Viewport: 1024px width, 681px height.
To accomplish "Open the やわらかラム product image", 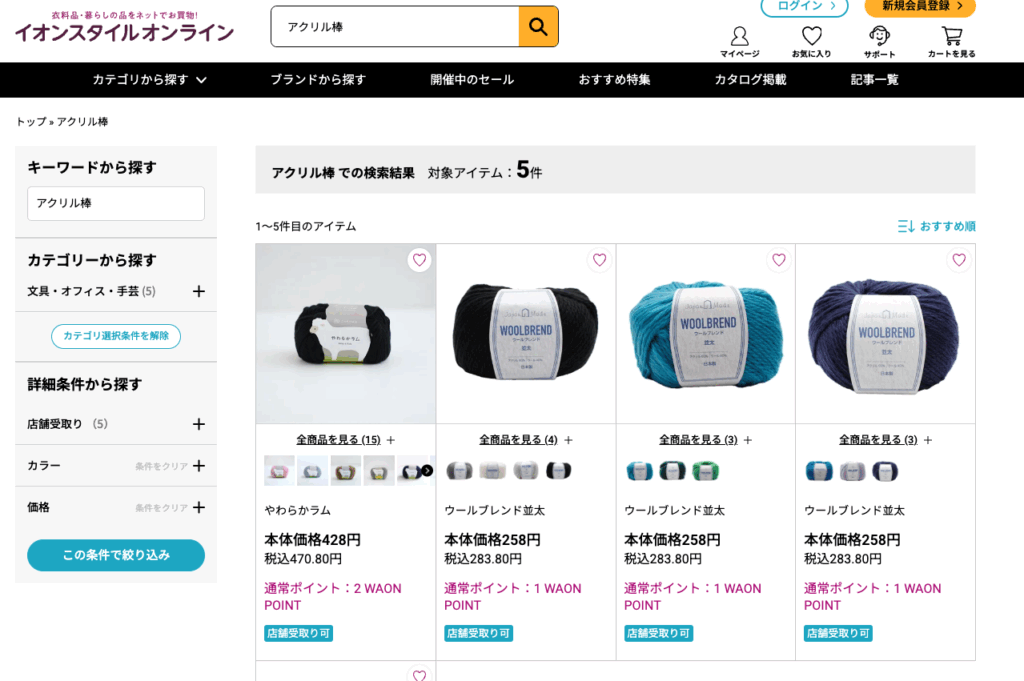I will [x=345, y=334].
